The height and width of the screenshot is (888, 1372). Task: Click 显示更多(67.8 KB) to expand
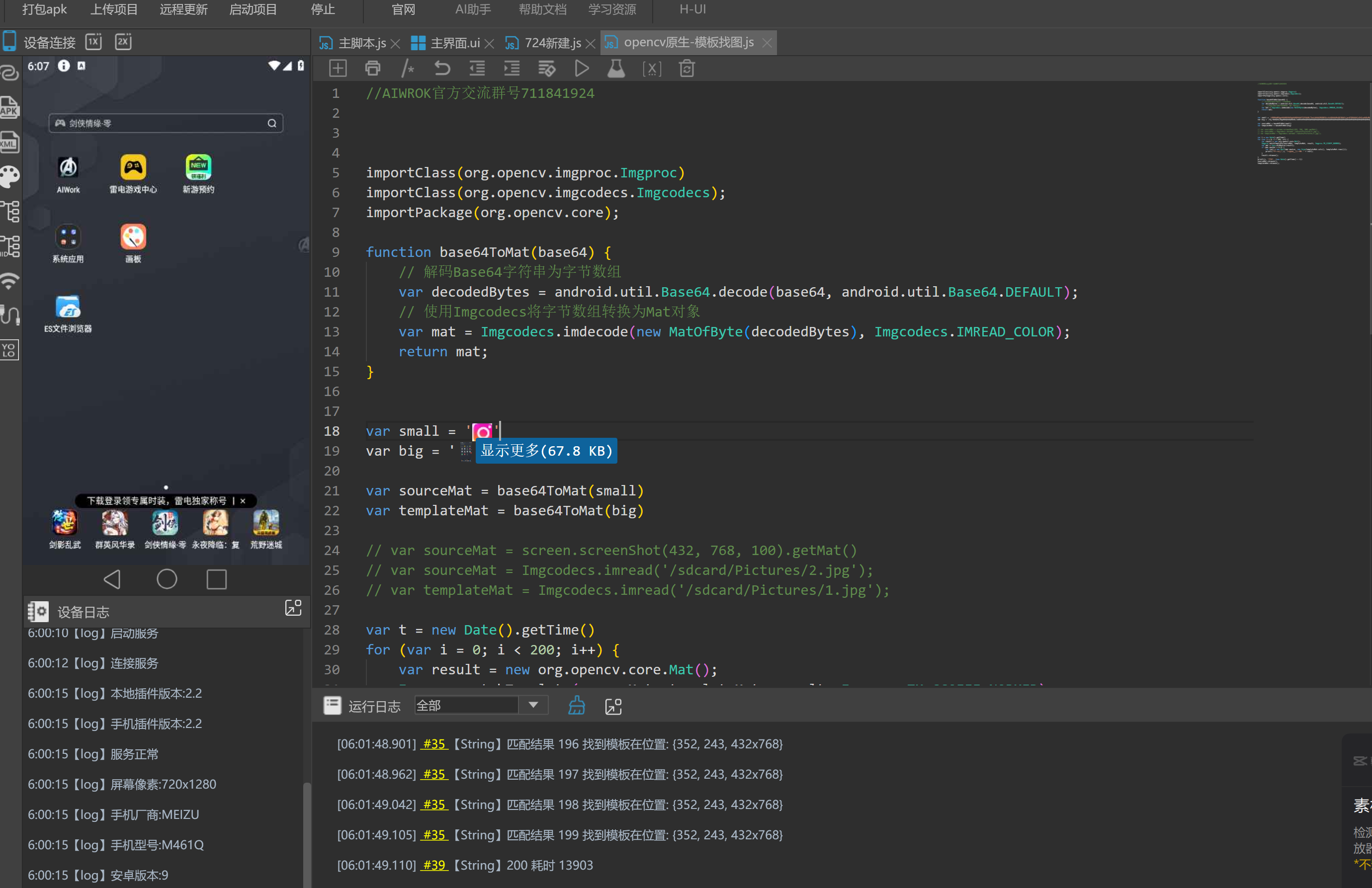pos(546,451)
